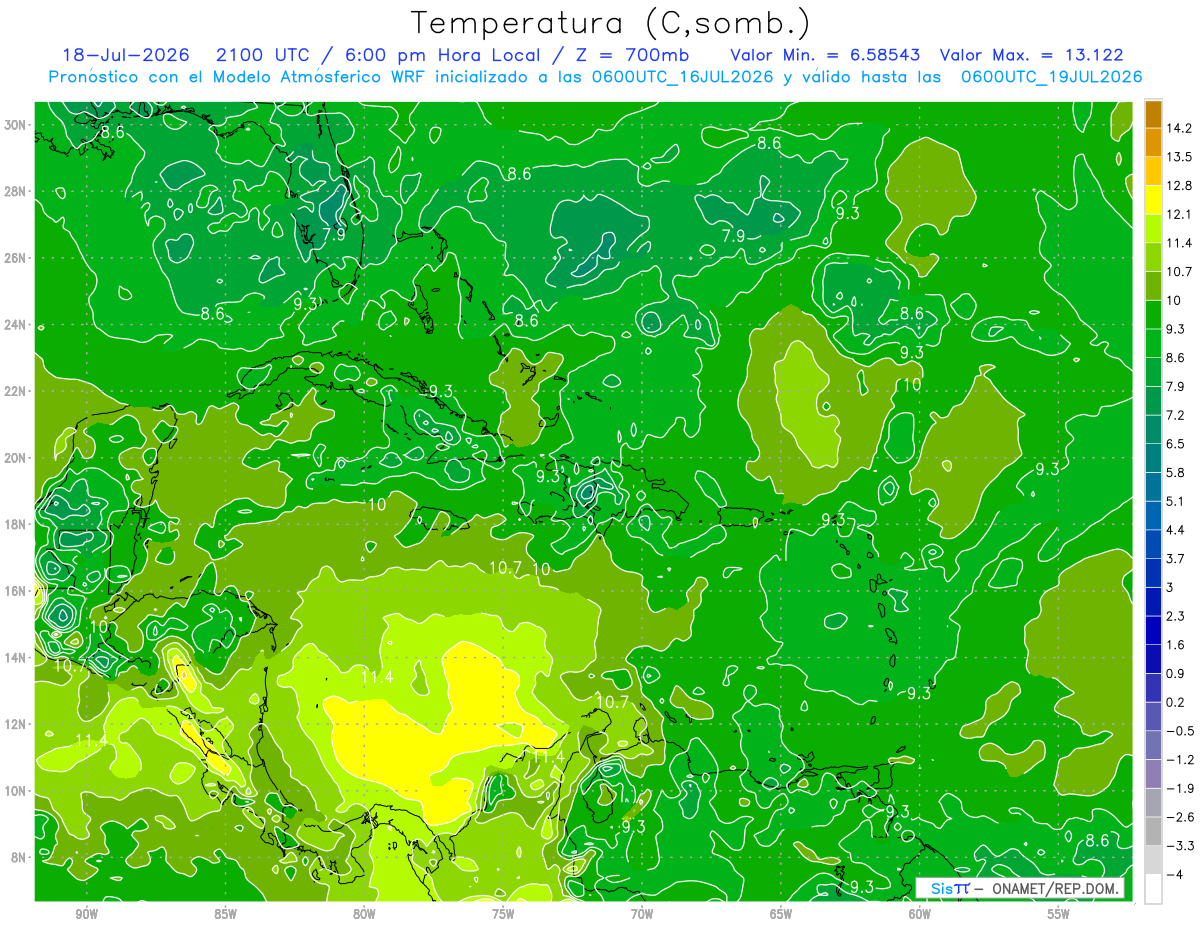The width and height of the screenshot is (1200, 927).
Task: Click the valid-until time "0600UTC_19JUL2026"
Action: (1051, 77)
